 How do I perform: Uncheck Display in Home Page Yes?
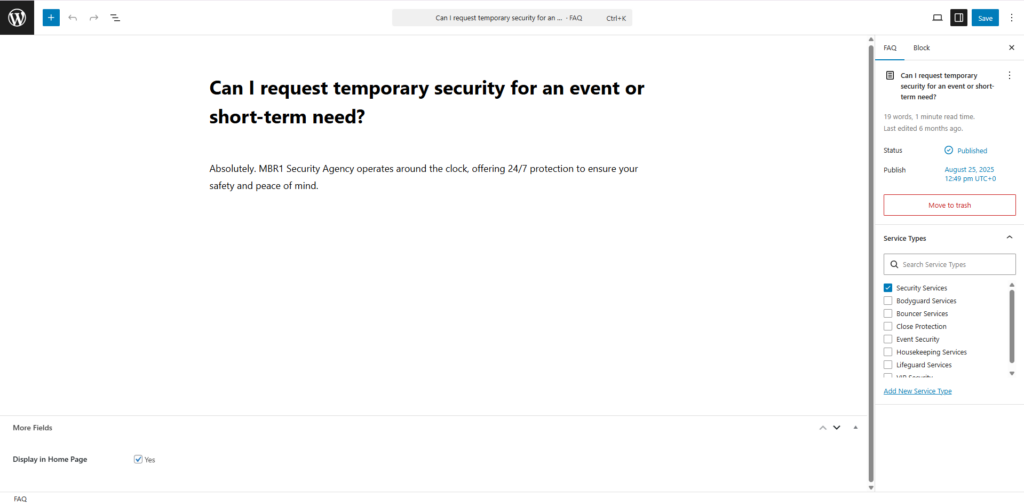pyautogui.click(x=138, y=459)
